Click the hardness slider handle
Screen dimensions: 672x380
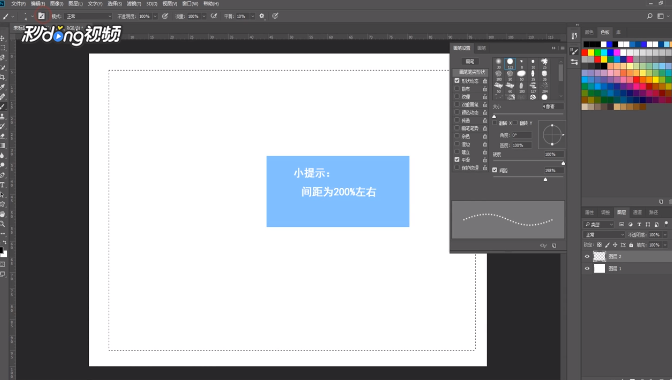pos(563,163)
